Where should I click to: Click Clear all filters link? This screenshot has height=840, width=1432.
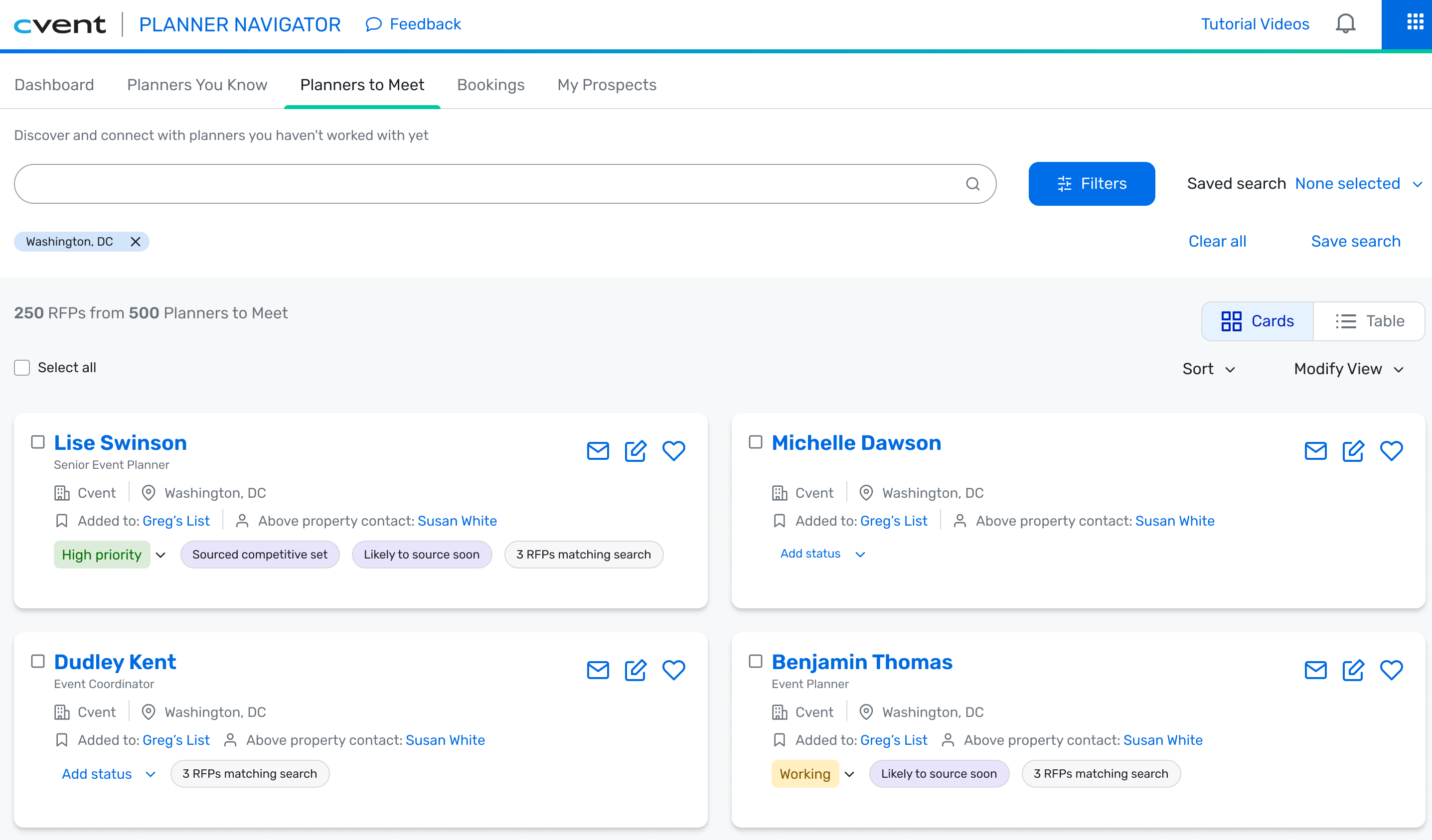pyautogui.click(x=1217, y=242)
